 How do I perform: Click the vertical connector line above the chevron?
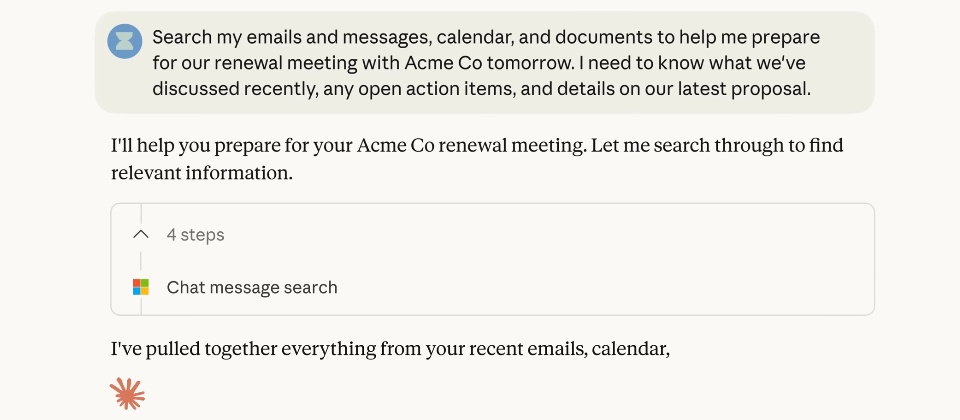coord(141,213)
